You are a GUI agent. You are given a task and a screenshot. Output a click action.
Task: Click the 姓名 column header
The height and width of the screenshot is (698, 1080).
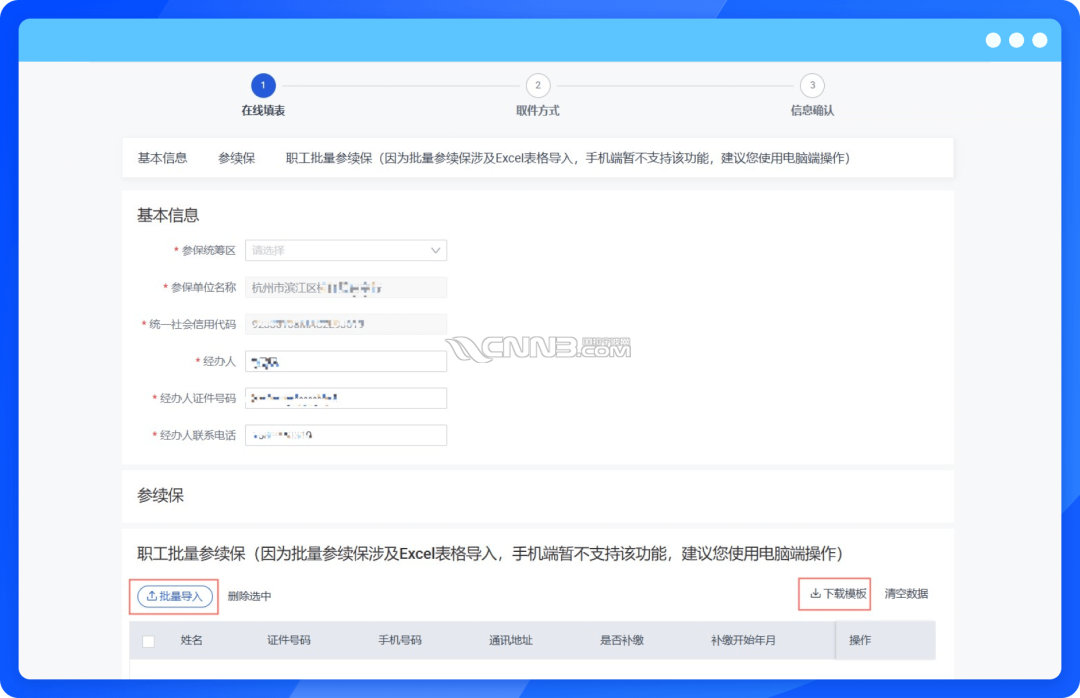coord(191,640)
